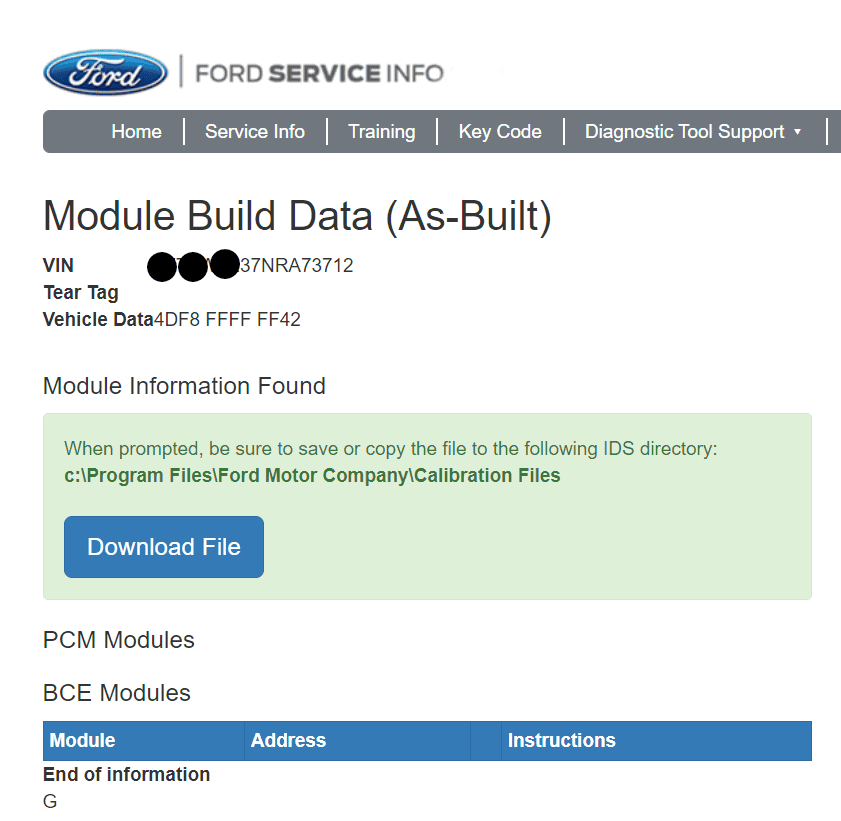The width and height of the screenshot is (841, 821).
Task: Click the Module Build Data (As-Built) heading
Action: (297, 216)
